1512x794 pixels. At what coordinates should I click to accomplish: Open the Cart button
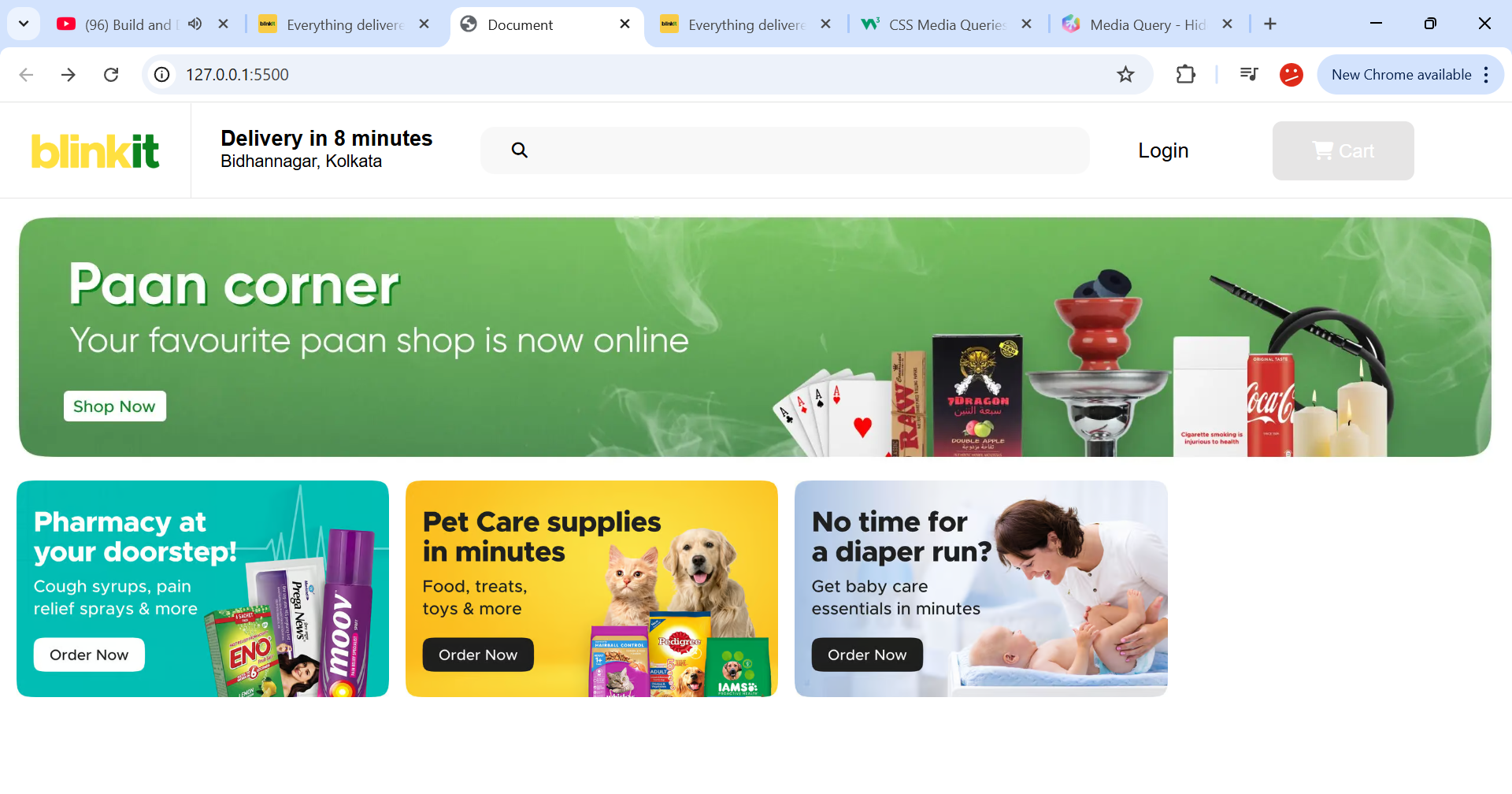point(1343,150)
